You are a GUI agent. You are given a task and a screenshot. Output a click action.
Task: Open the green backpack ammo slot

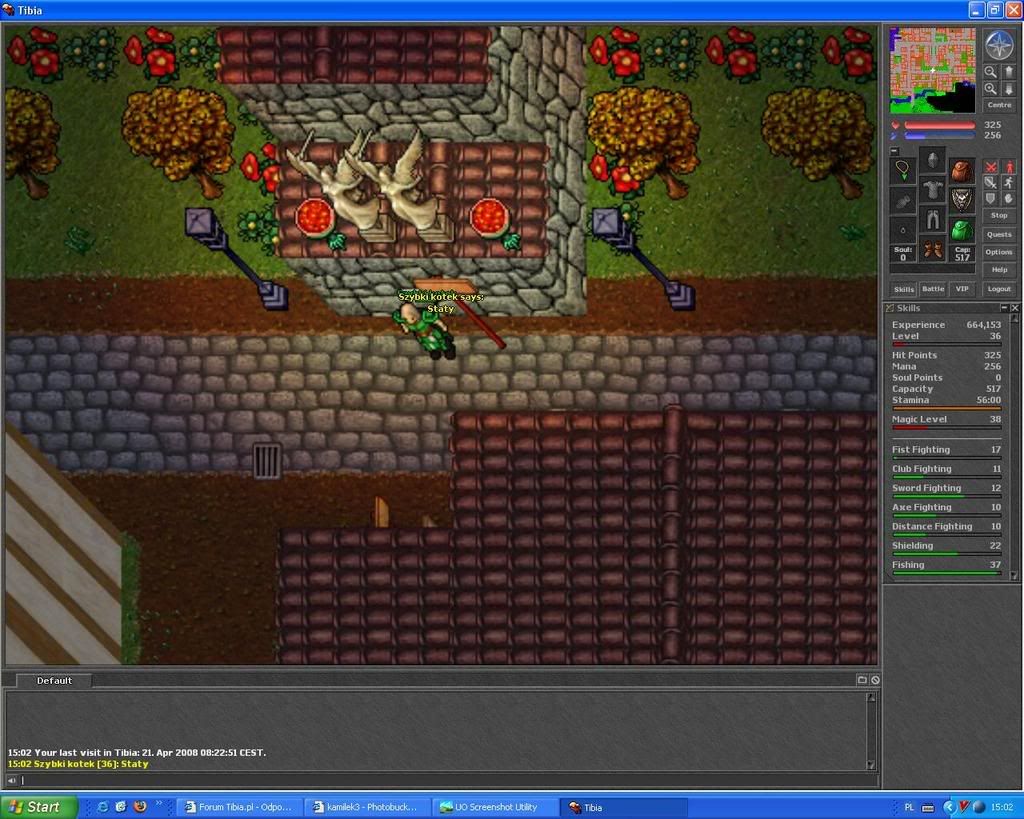[962, 230]
